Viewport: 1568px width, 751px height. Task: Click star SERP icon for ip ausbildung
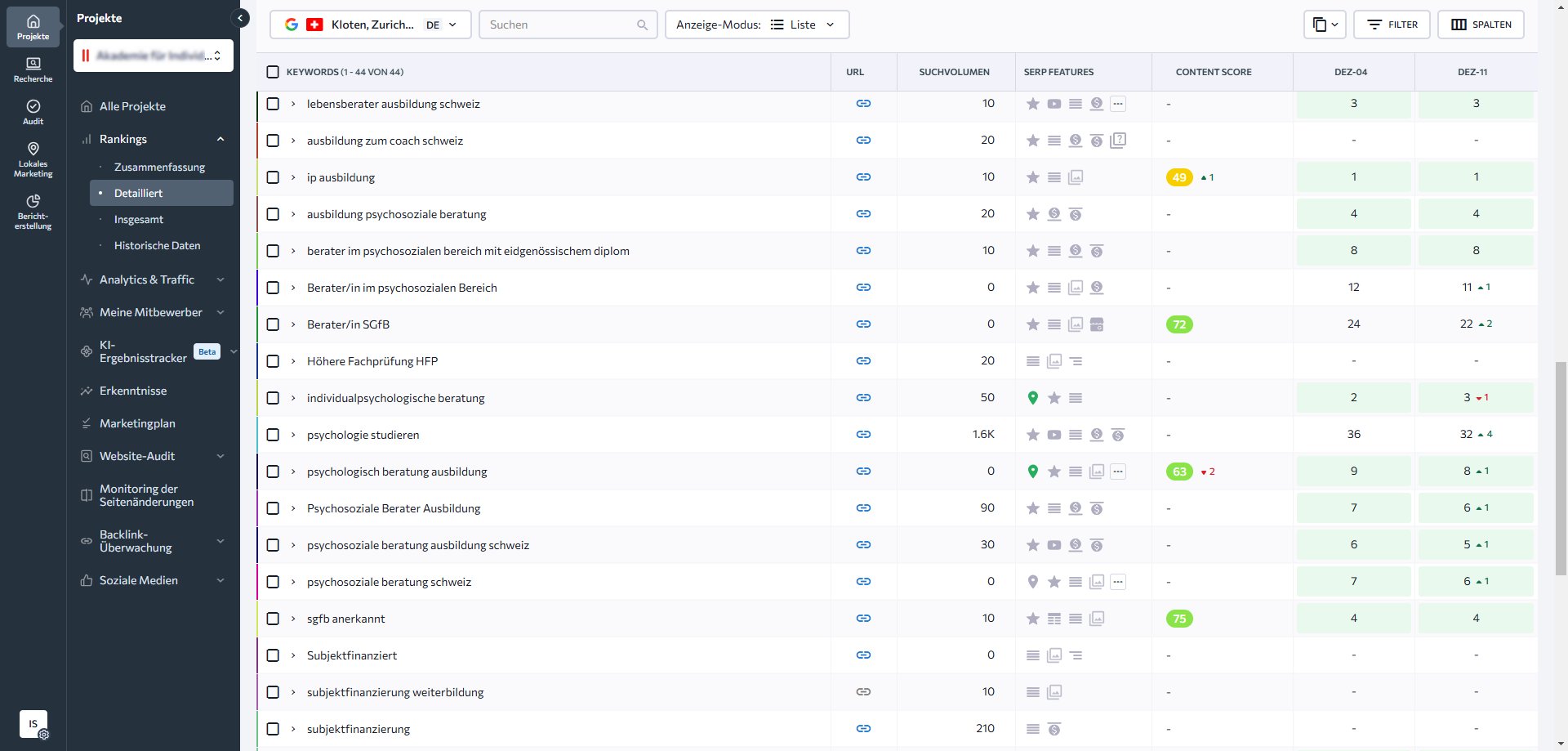click(1033, 177)
